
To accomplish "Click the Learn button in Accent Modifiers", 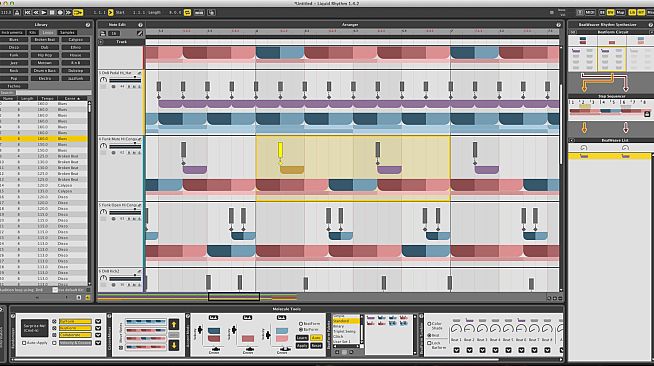I will coord(302,338).
